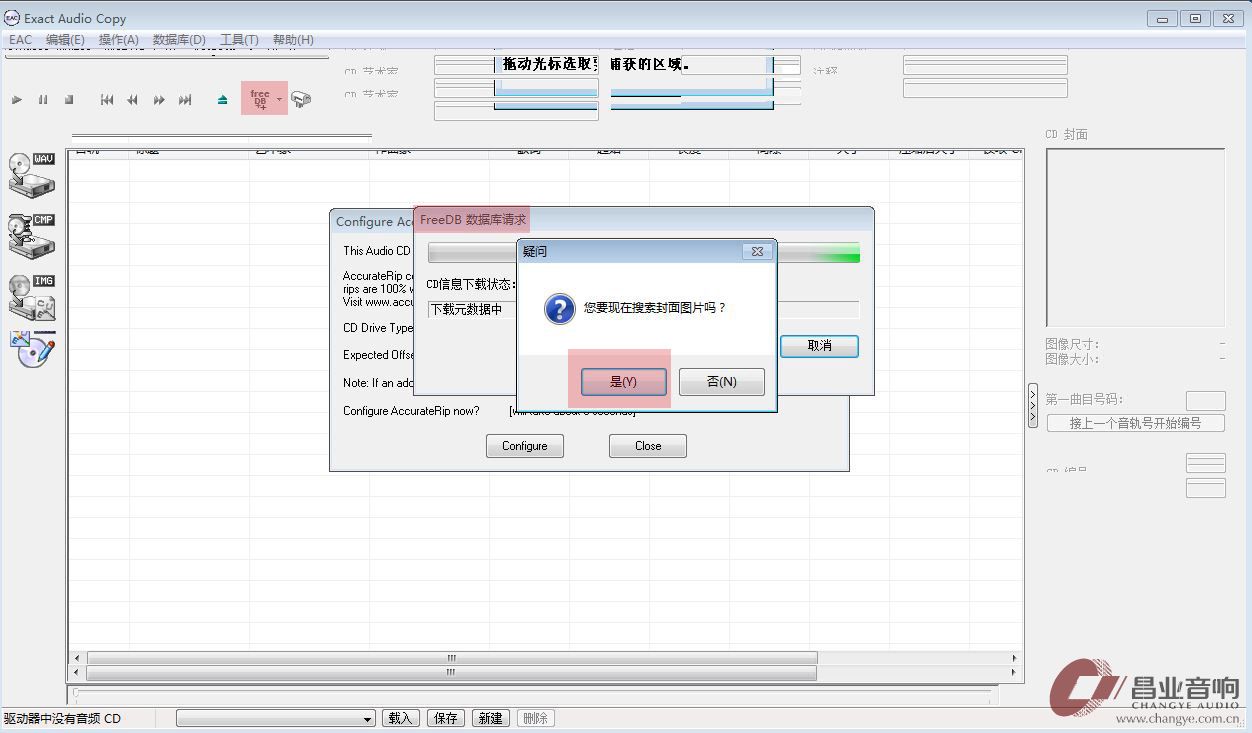The width and height of the screenshot is (1252, 733).
Task: Click the freedb database lookup icon
Action: tap(260, 98)
